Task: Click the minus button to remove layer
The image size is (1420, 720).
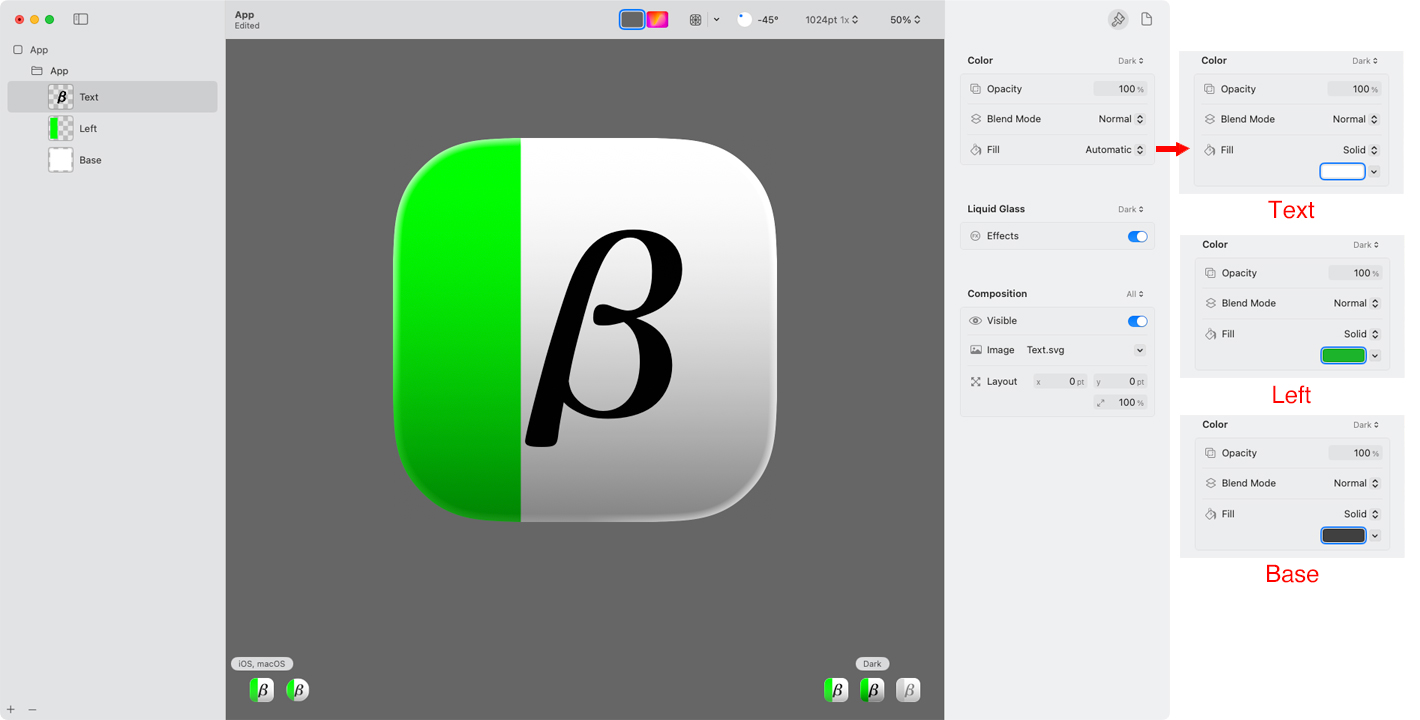Action: [32, 709]
